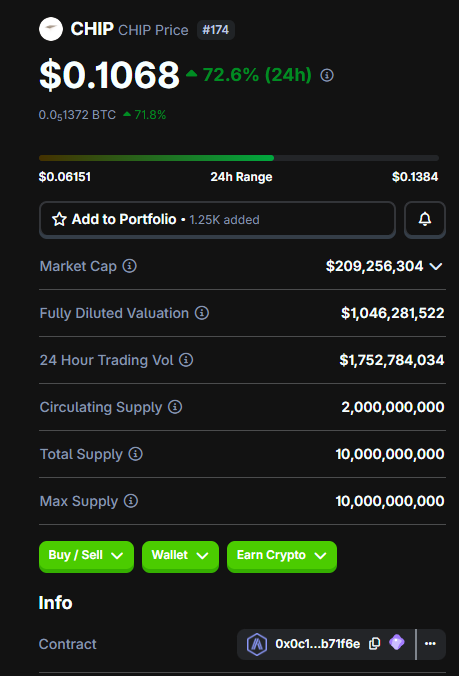Image resolution: width=459 pixels, height=676 pixels.
Task: Click the Contract label
Action: pyautogui.click(x=68, y=644)
